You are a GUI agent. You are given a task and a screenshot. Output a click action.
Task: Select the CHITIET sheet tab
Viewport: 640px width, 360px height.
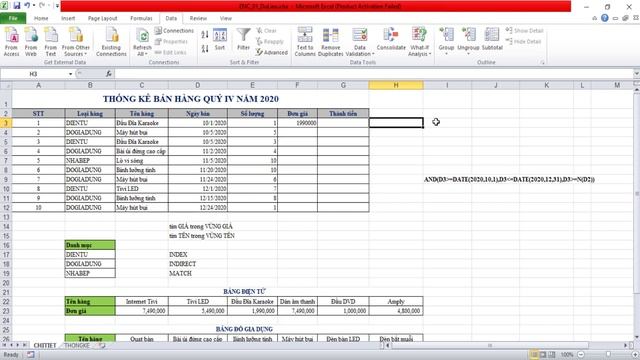45,345
